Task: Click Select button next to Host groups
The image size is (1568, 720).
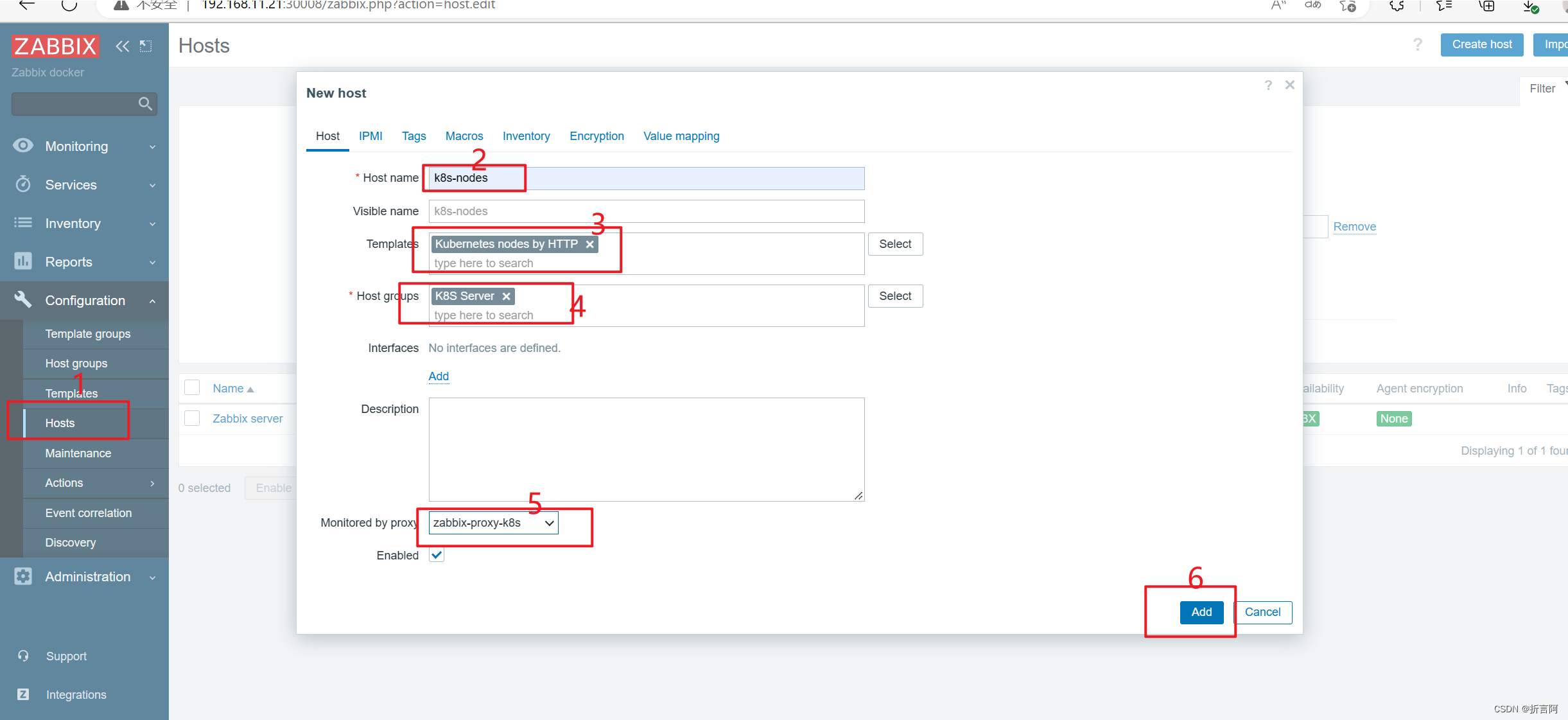Action: [x=895, y=296]
